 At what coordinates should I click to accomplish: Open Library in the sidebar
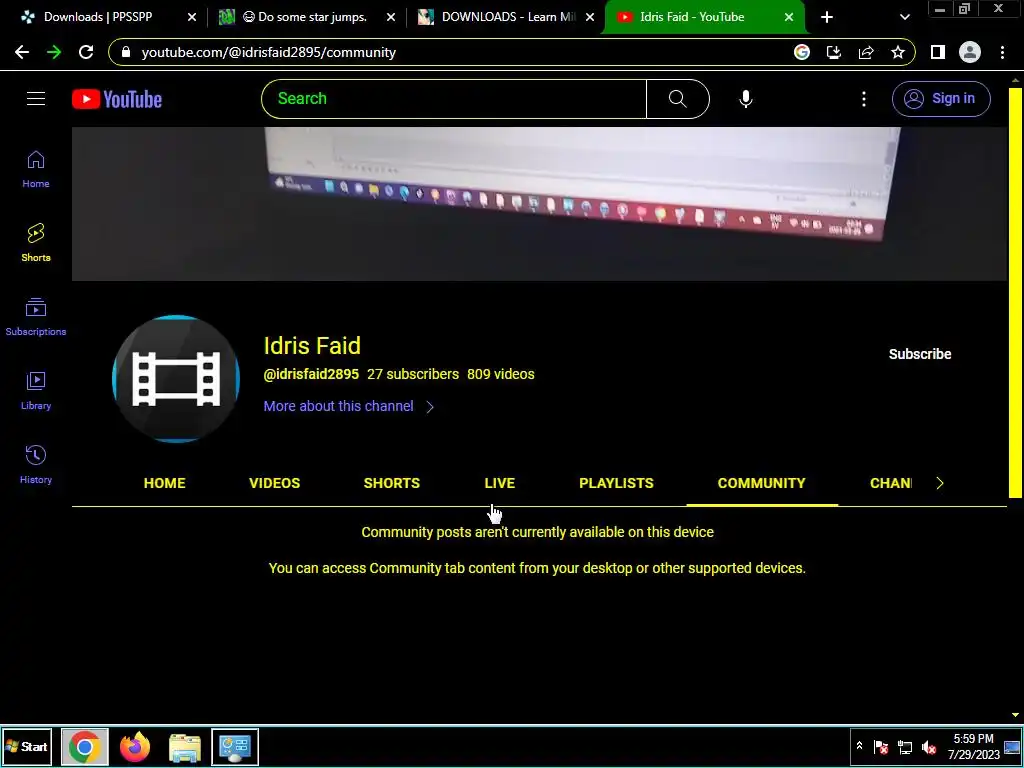[x=36, y=391]
